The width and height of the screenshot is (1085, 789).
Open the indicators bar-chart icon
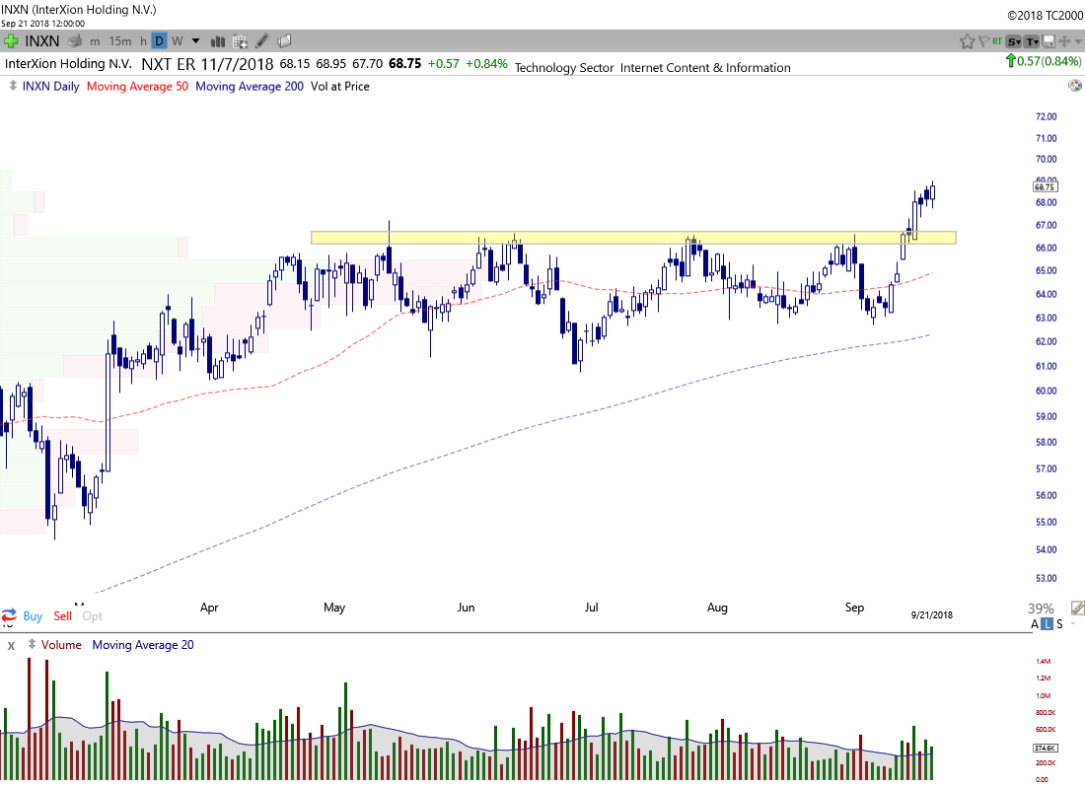tap(217, 41)
